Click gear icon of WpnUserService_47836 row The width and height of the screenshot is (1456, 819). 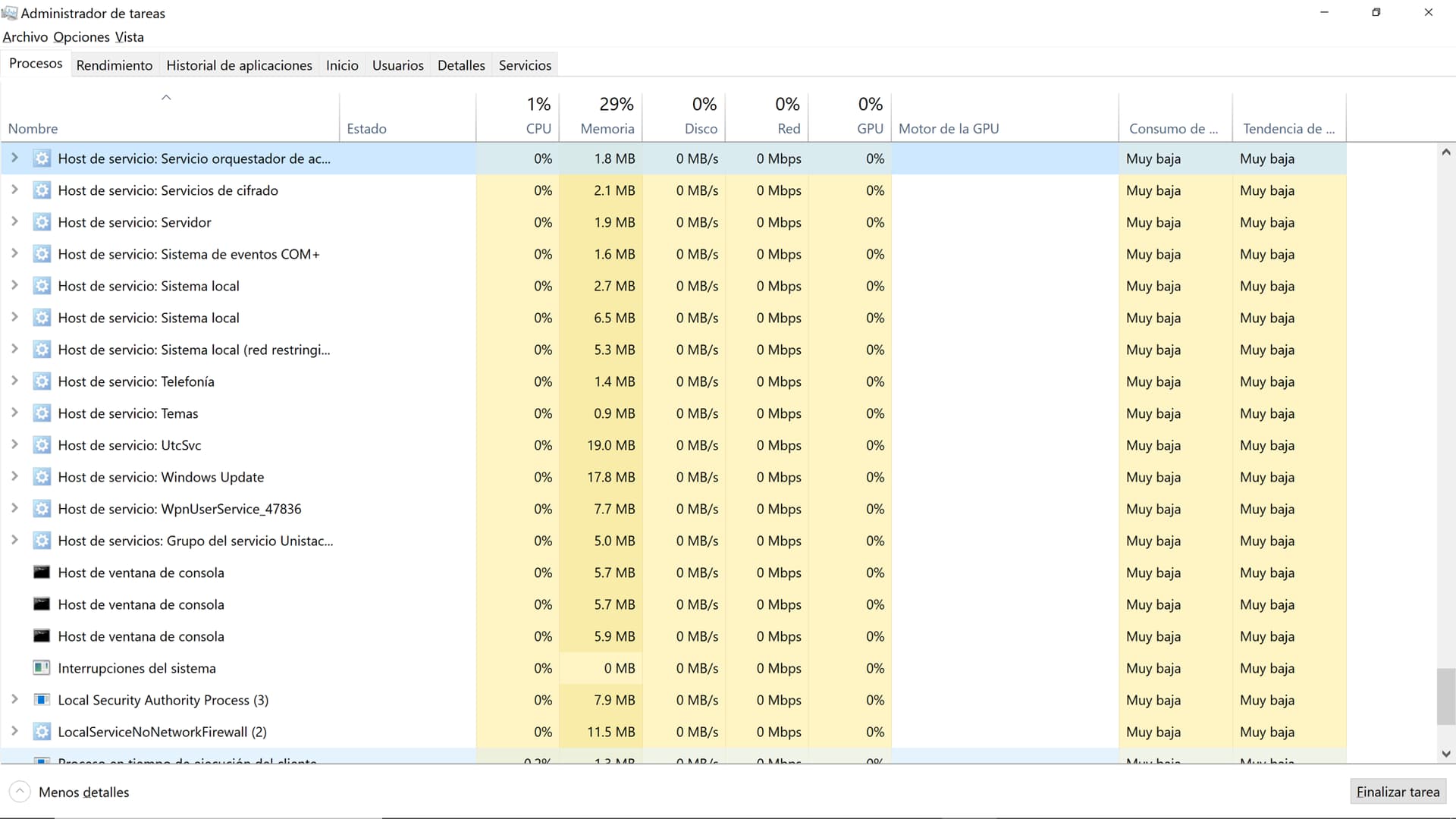click(42, 509)
